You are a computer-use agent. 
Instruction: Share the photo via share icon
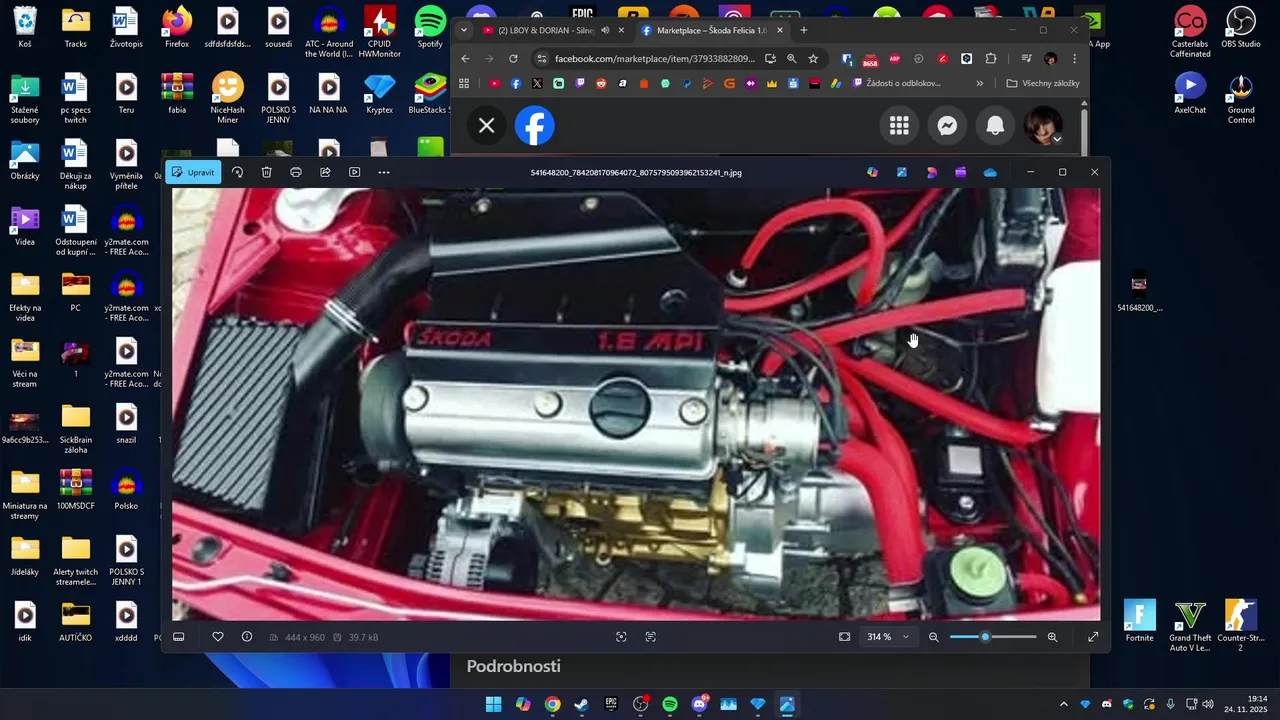325,172
